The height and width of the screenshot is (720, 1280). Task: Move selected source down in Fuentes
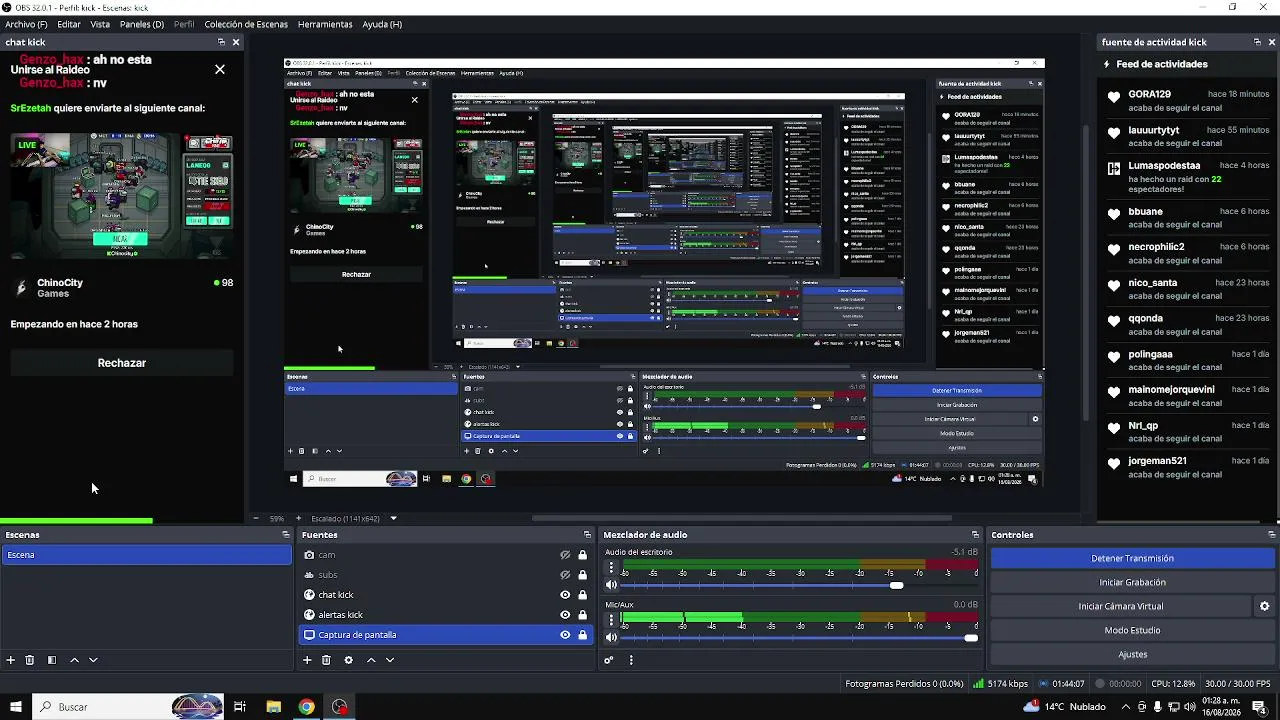point(390,660)
